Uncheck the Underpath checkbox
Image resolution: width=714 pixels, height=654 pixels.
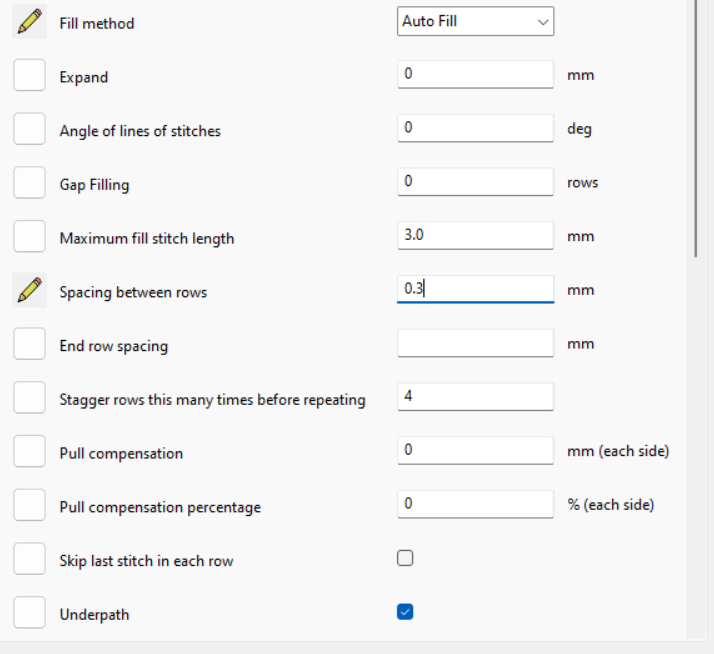pyautogui.click(x=405, y=612)
